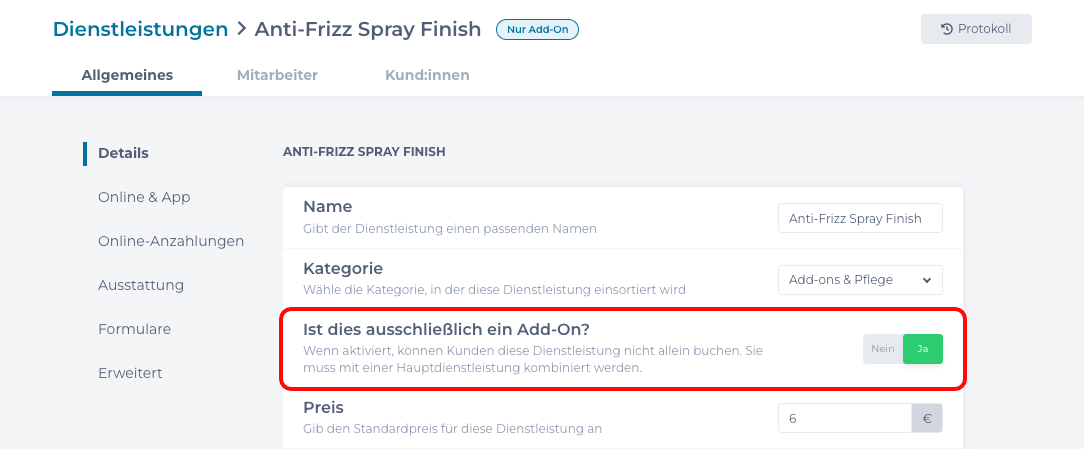Set the Add-On toggle to Ja
The width and height of the screenshot is (1084, 449).
pyautogui.click(x=923, y=348)
